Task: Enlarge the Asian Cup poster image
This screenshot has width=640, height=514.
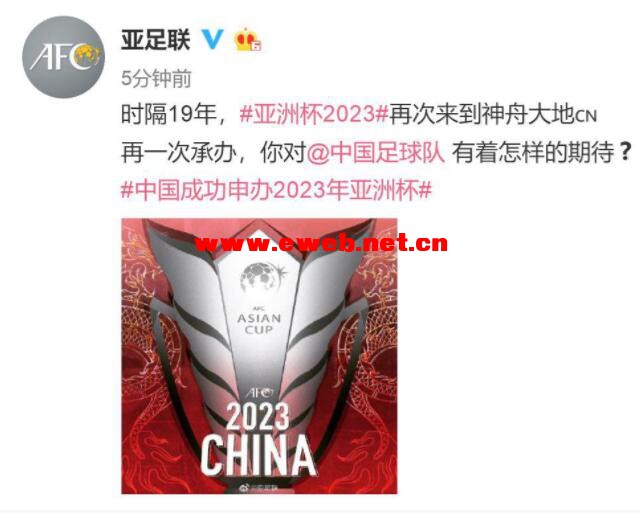Action: click(259, 356)
